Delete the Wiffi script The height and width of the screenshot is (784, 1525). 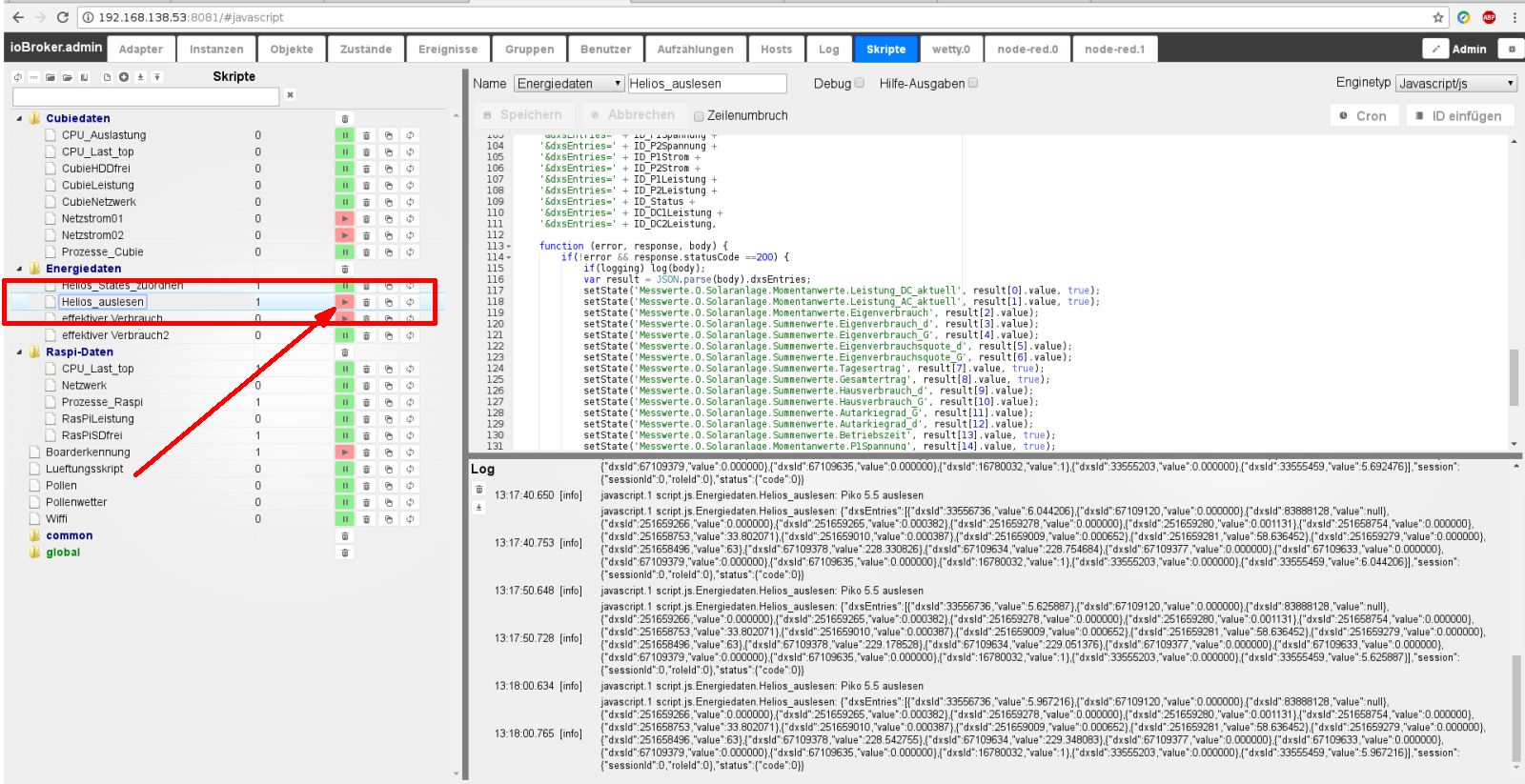click(x=366, y=519)
